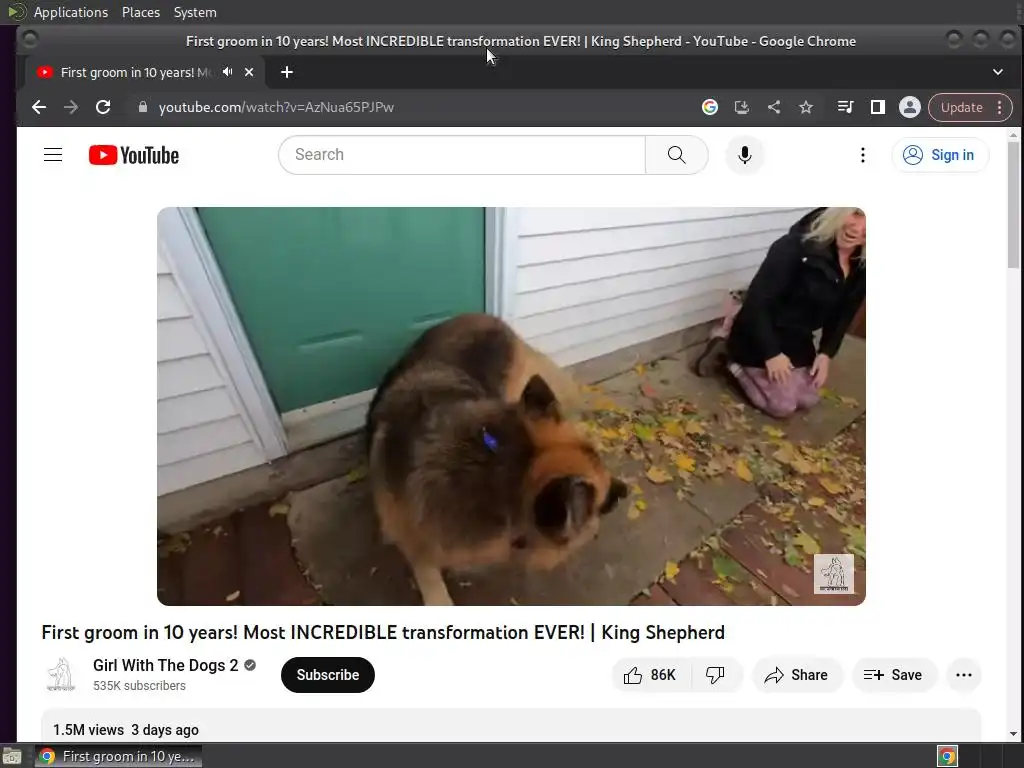Open the Places menu
The height and width of the screenshot is (768, 1024).
(141, 12)
